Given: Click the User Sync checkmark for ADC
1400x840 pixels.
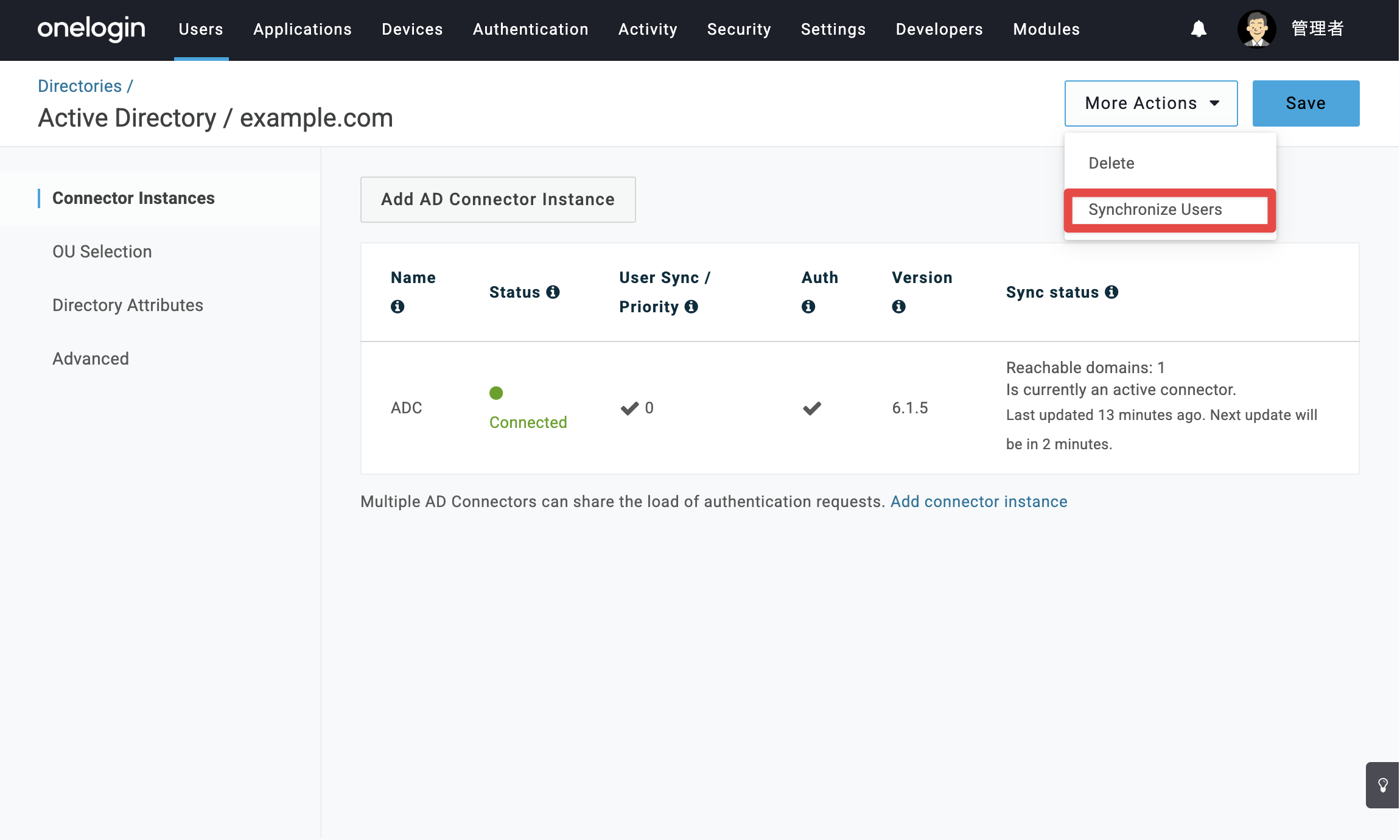Looking at the screenshot, I should [x=629, y=408].
